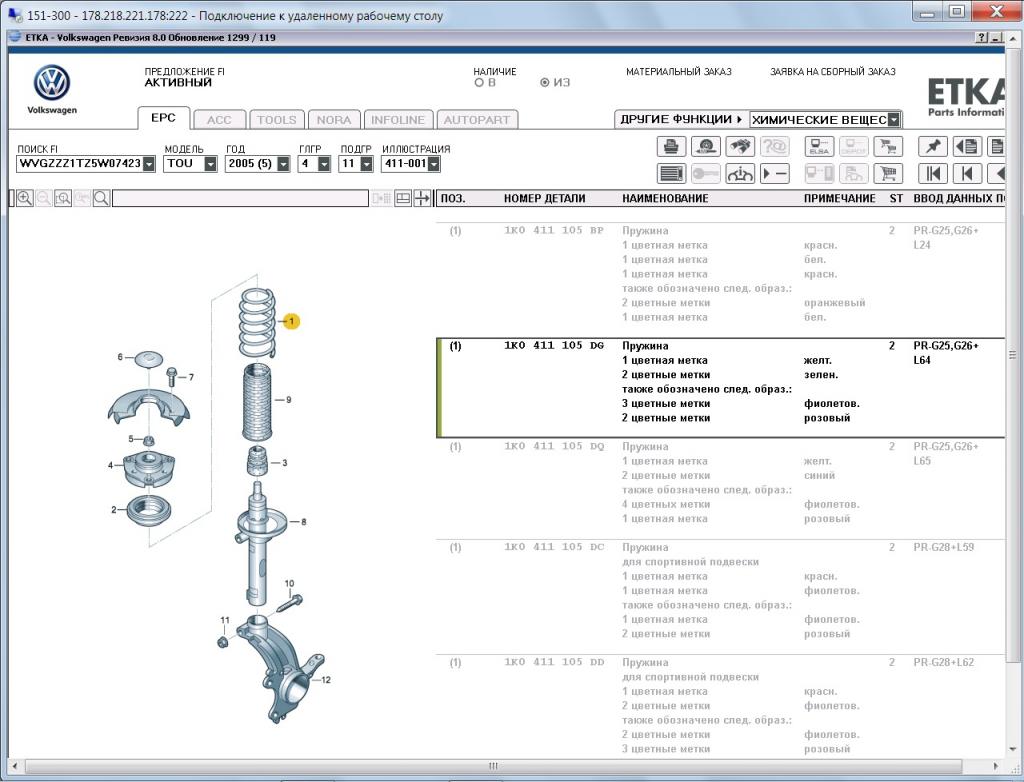Go to previous illustration (bar arrow icon)
This screenshot has width=1024, height=782.
tap(967, 174)
